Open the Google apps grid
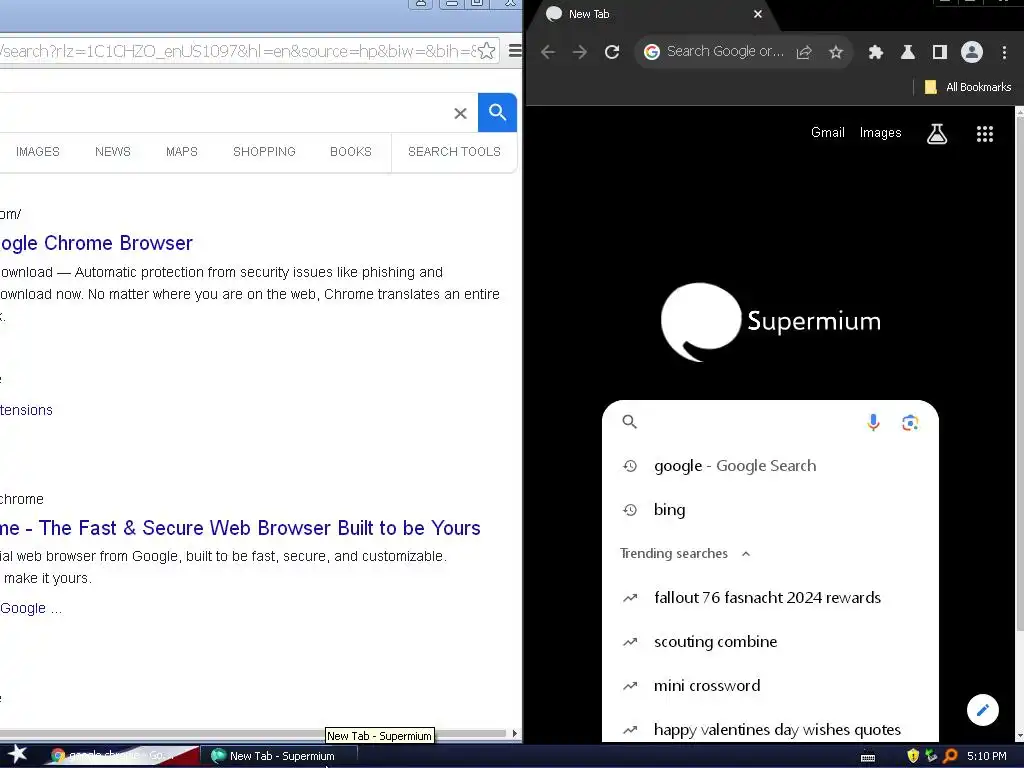 pyautogui.click(x=985, y=134)
